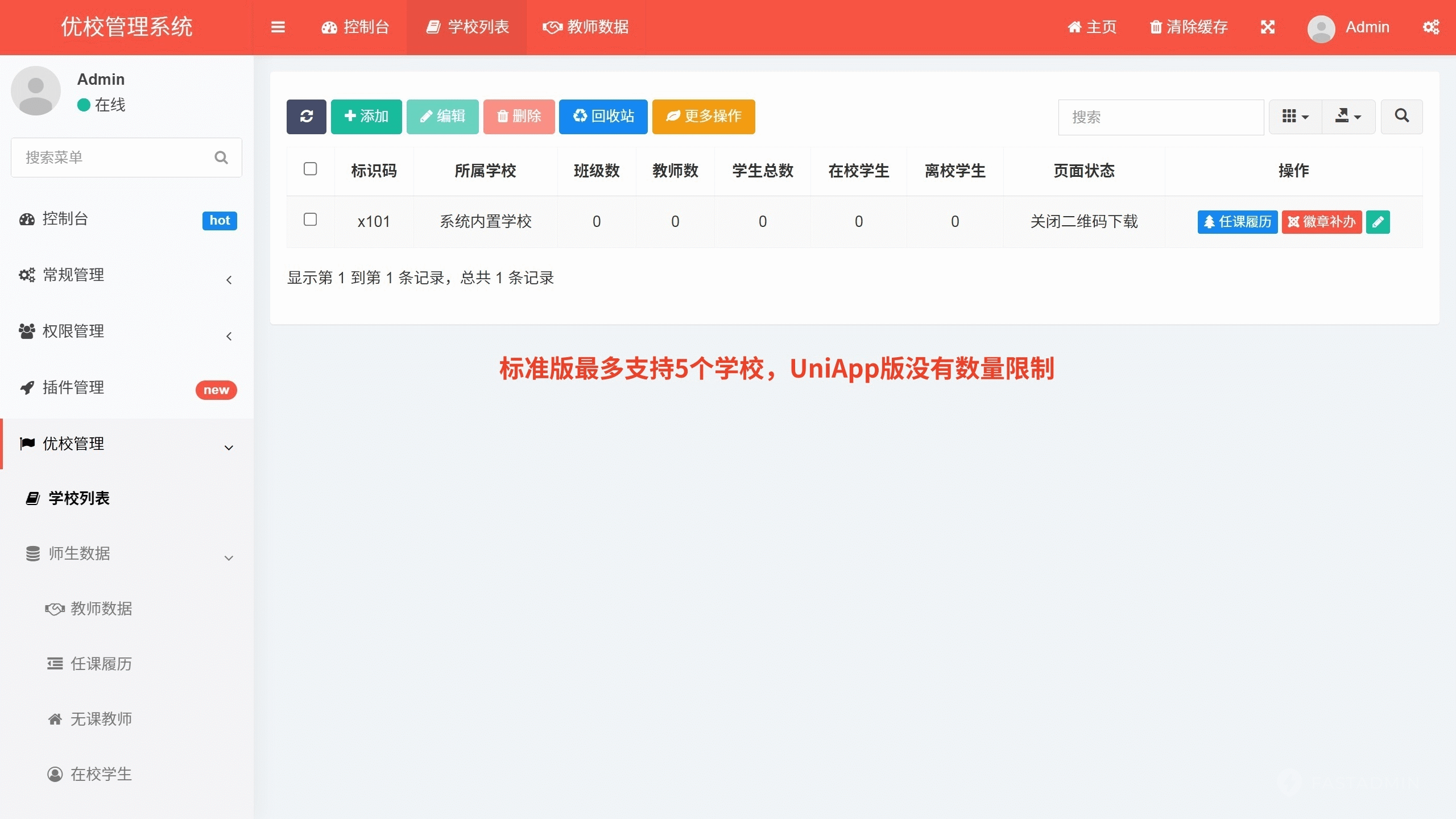Click the 在校学生 column header

coord(859,171)
